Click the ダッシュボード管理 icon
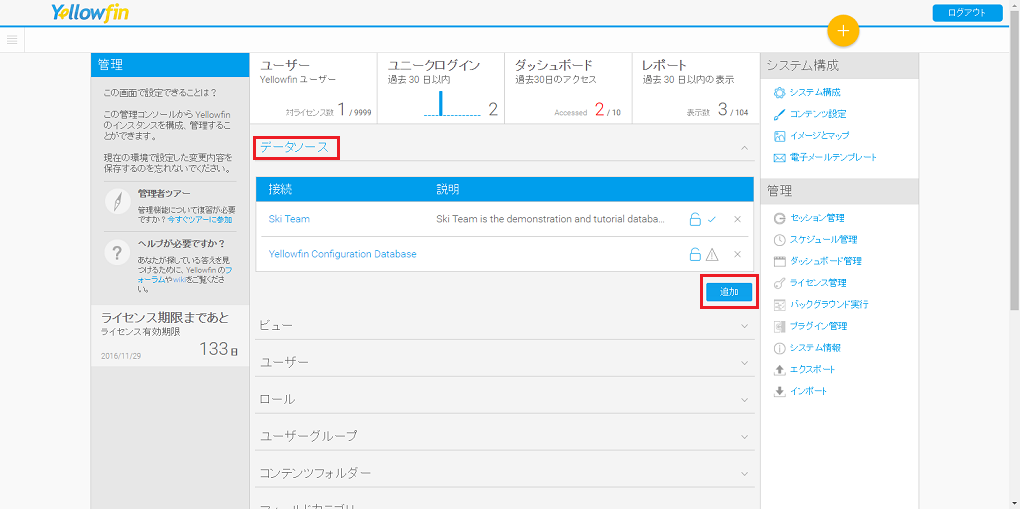The width and height of the screenshot is (1020, 509). click(x=779, y=261)
